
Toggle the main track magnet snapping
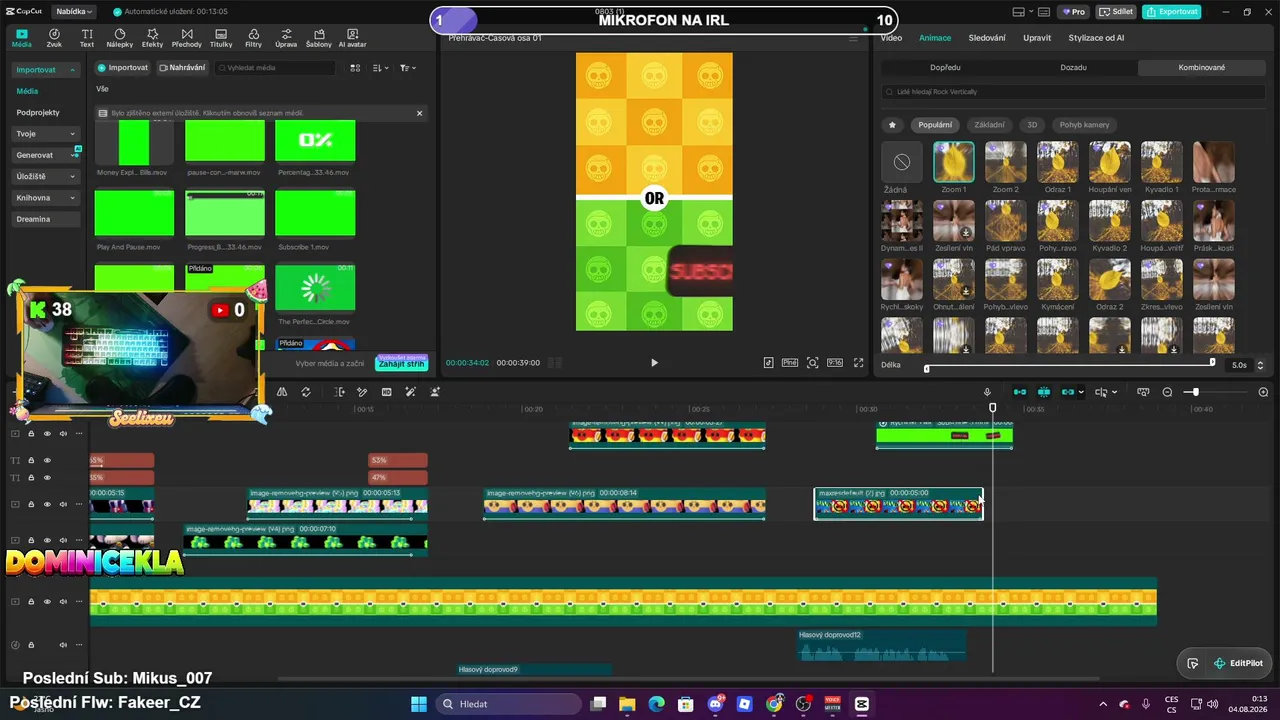(x=1020, y=392)
